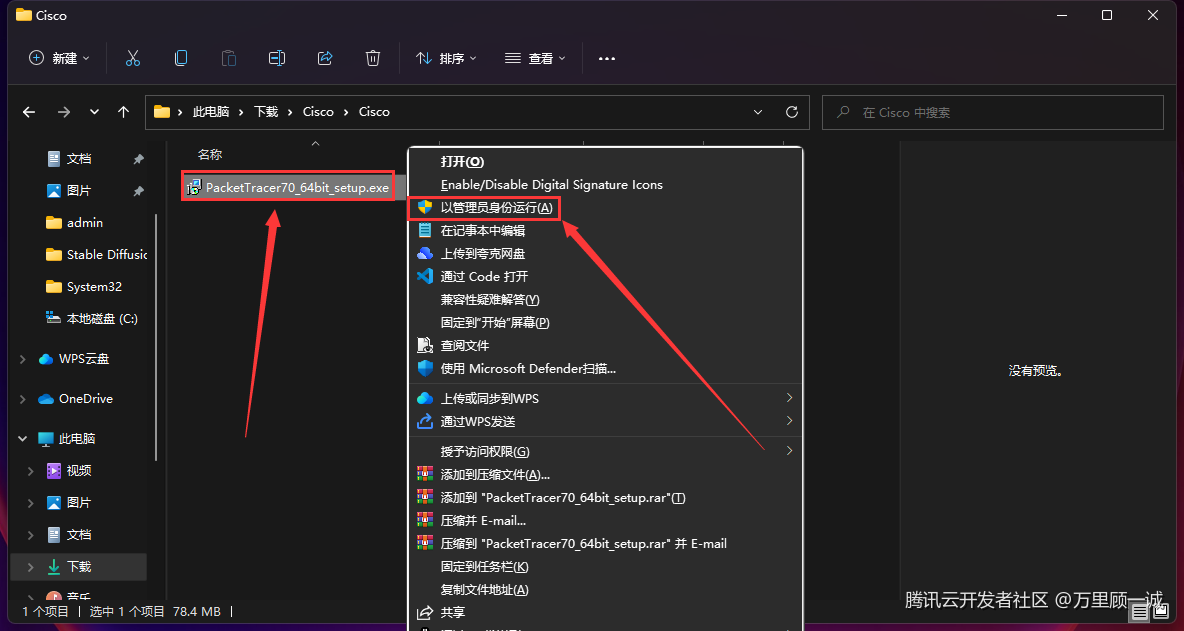Viewport: 1184px width, 631px height.
Task: Click the Share icon in toolbar
Action: click(325, 58)
